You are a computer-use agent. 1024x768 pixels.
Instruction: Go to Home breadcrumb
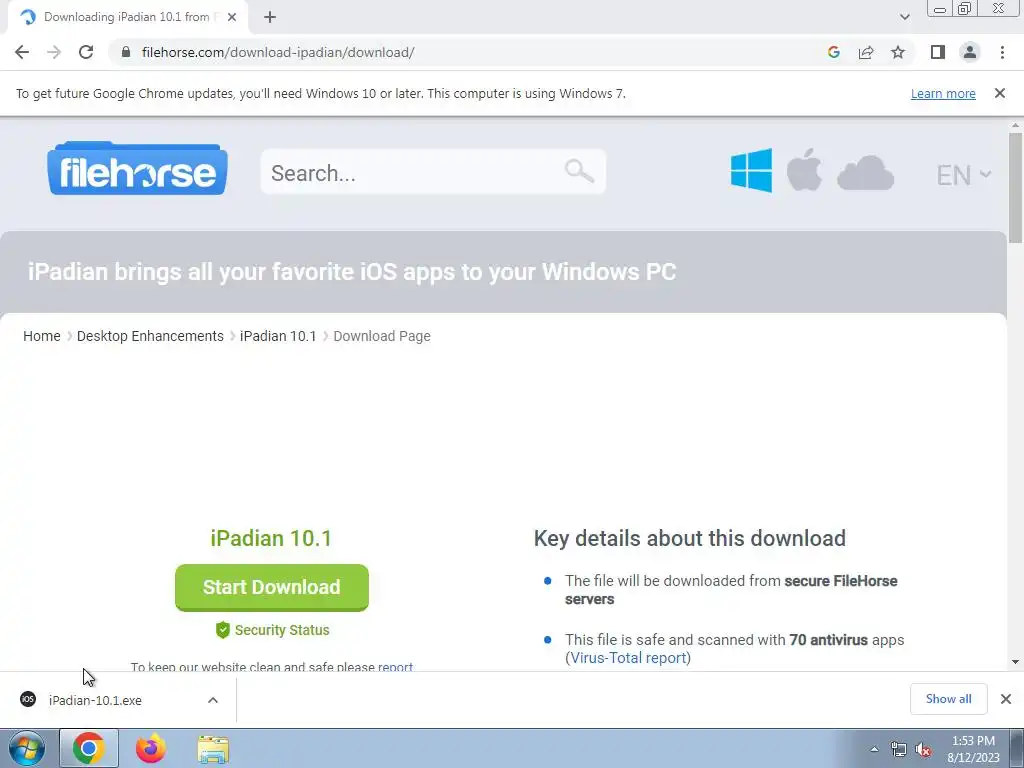(x=42, y=336)
